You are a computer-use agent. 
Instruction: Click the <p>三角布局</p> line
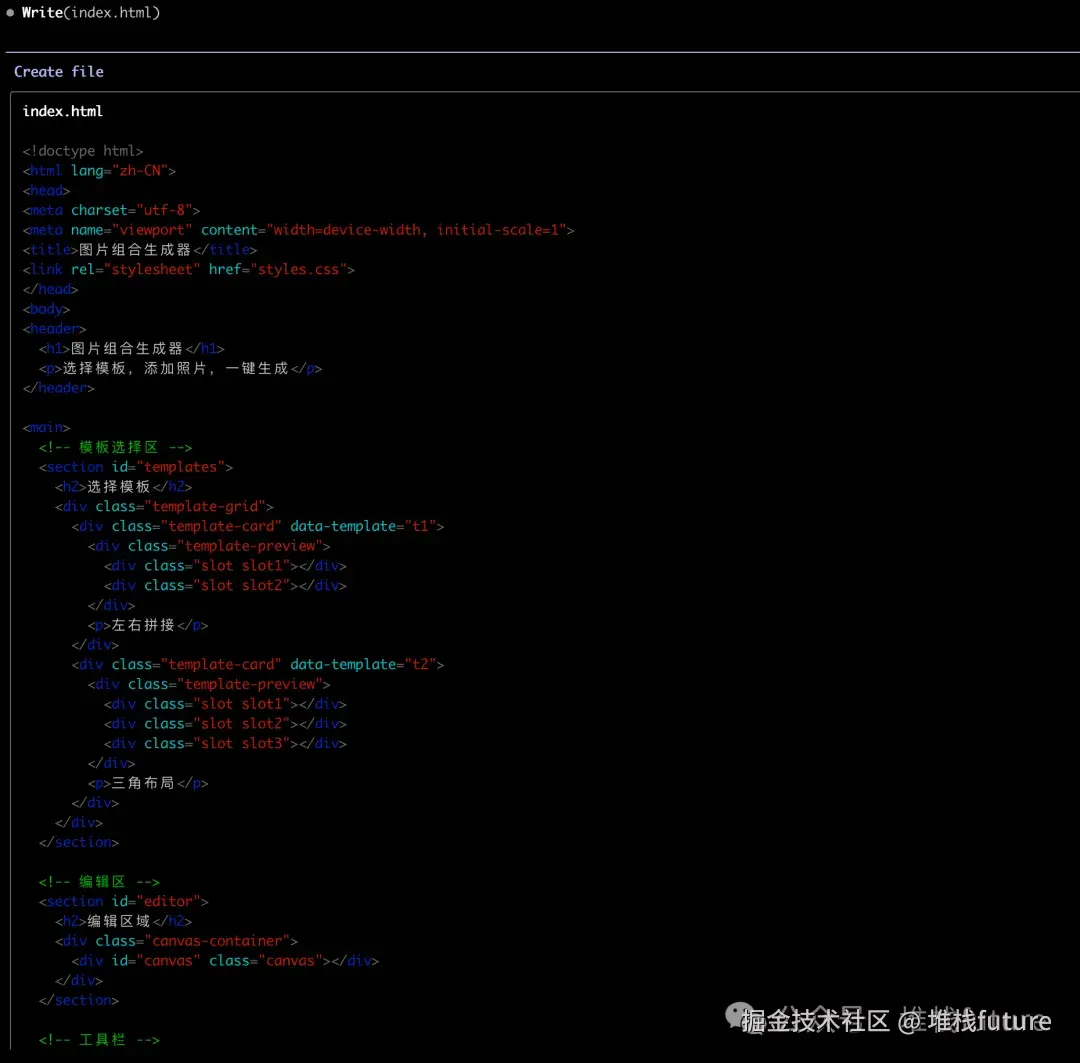148,783
